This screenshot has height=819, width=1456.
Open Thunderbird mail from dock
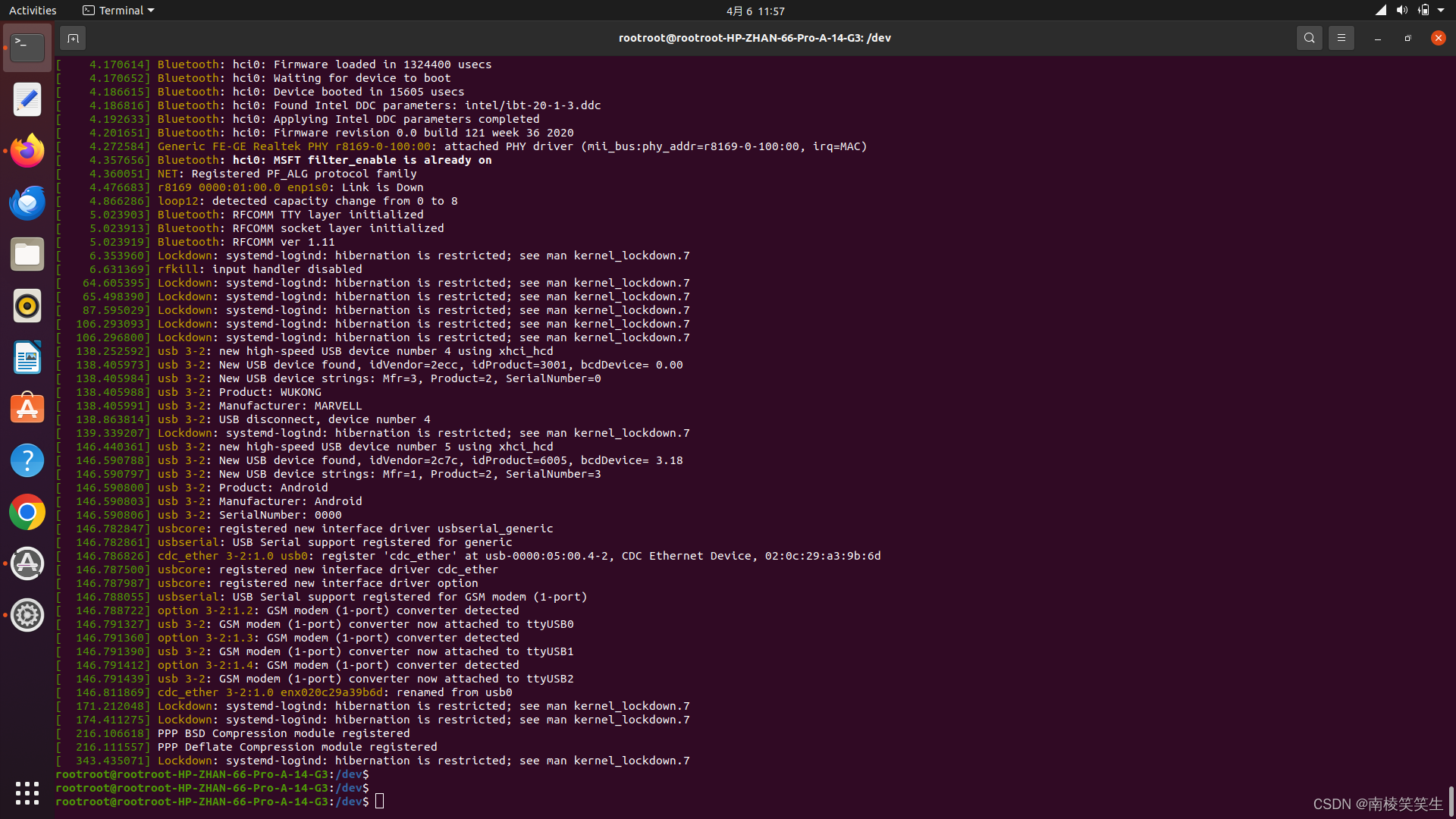click(x=27, y=202)
